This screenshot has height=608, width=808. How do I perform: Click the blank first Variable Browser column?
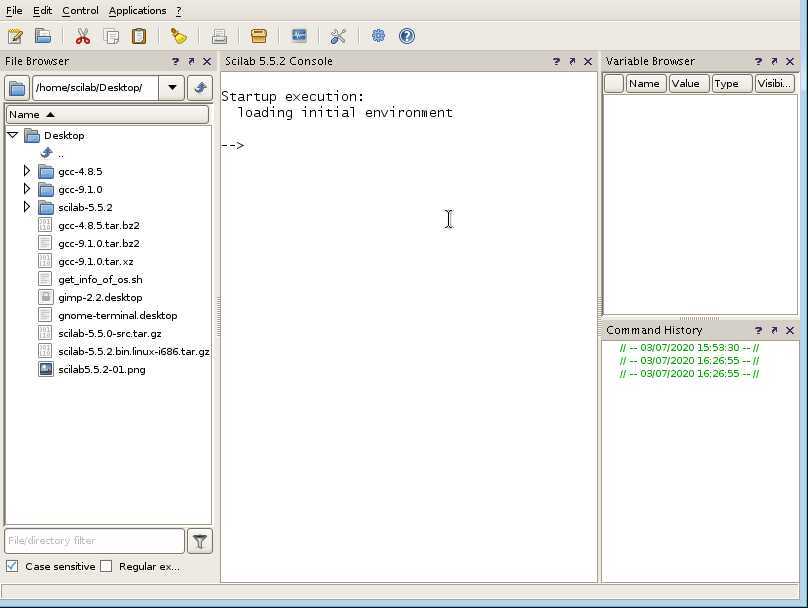[614, 83]
